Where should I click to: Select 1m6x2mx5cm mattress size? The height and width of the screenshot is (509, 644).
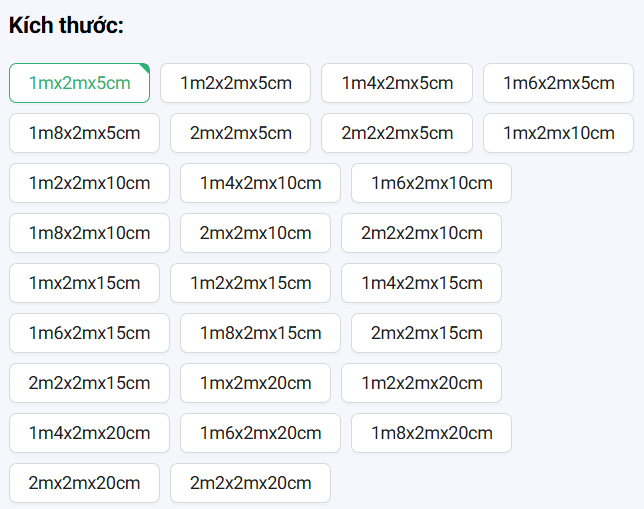click(x=558, y=83)
